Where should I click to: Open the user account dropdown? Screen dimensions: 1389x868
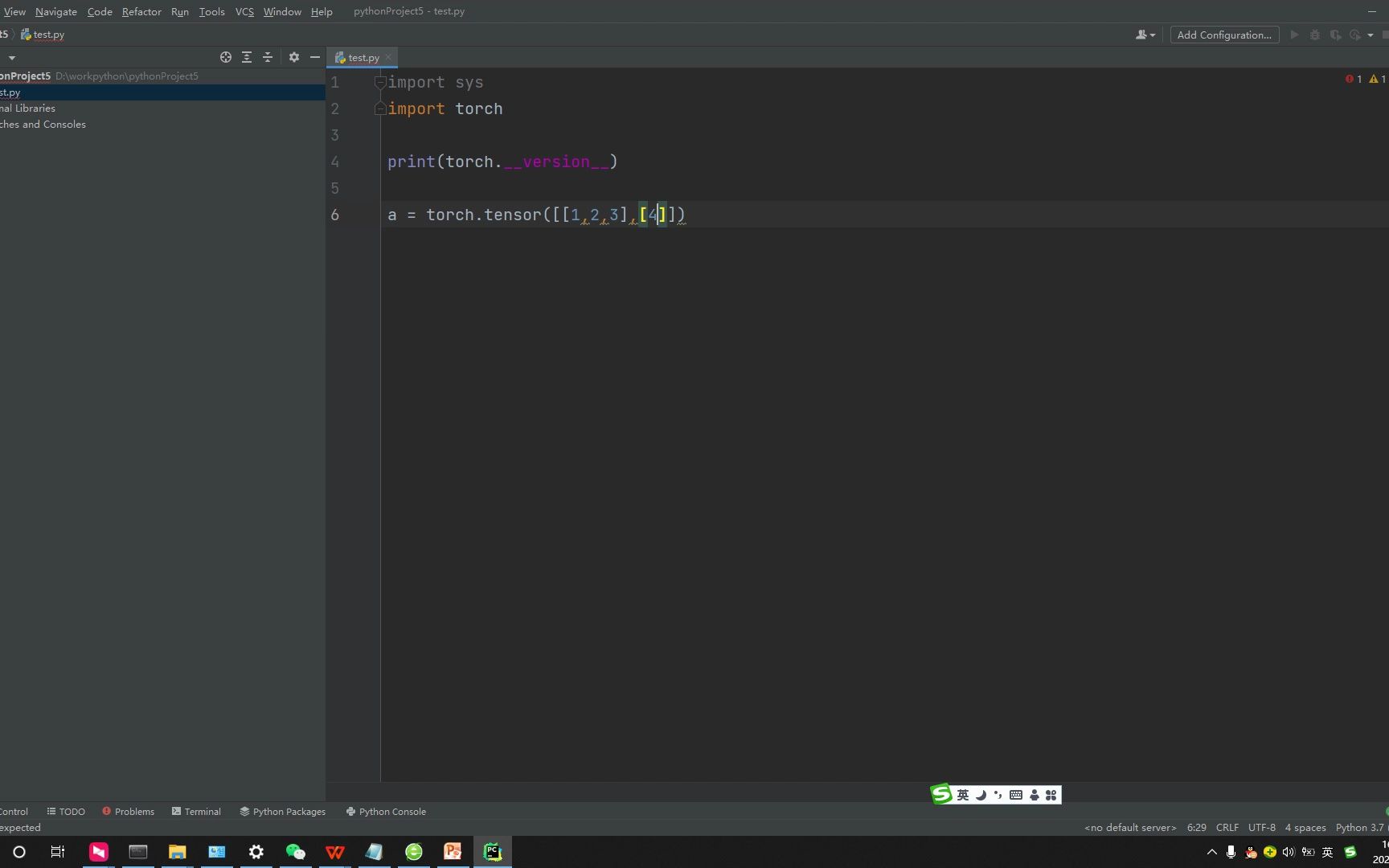click(1145, 35)
